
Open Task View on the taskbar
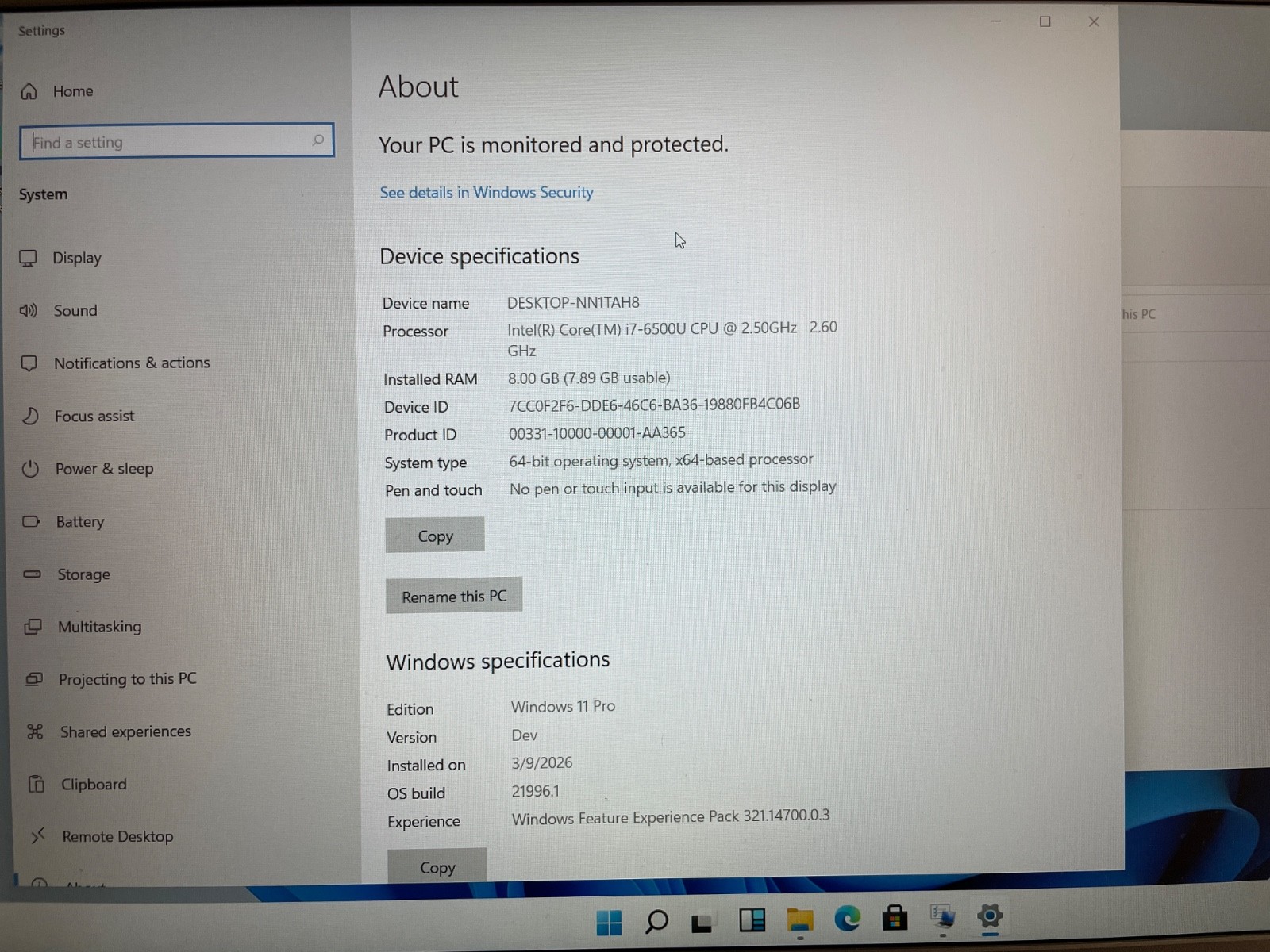[x=702, y=922]
